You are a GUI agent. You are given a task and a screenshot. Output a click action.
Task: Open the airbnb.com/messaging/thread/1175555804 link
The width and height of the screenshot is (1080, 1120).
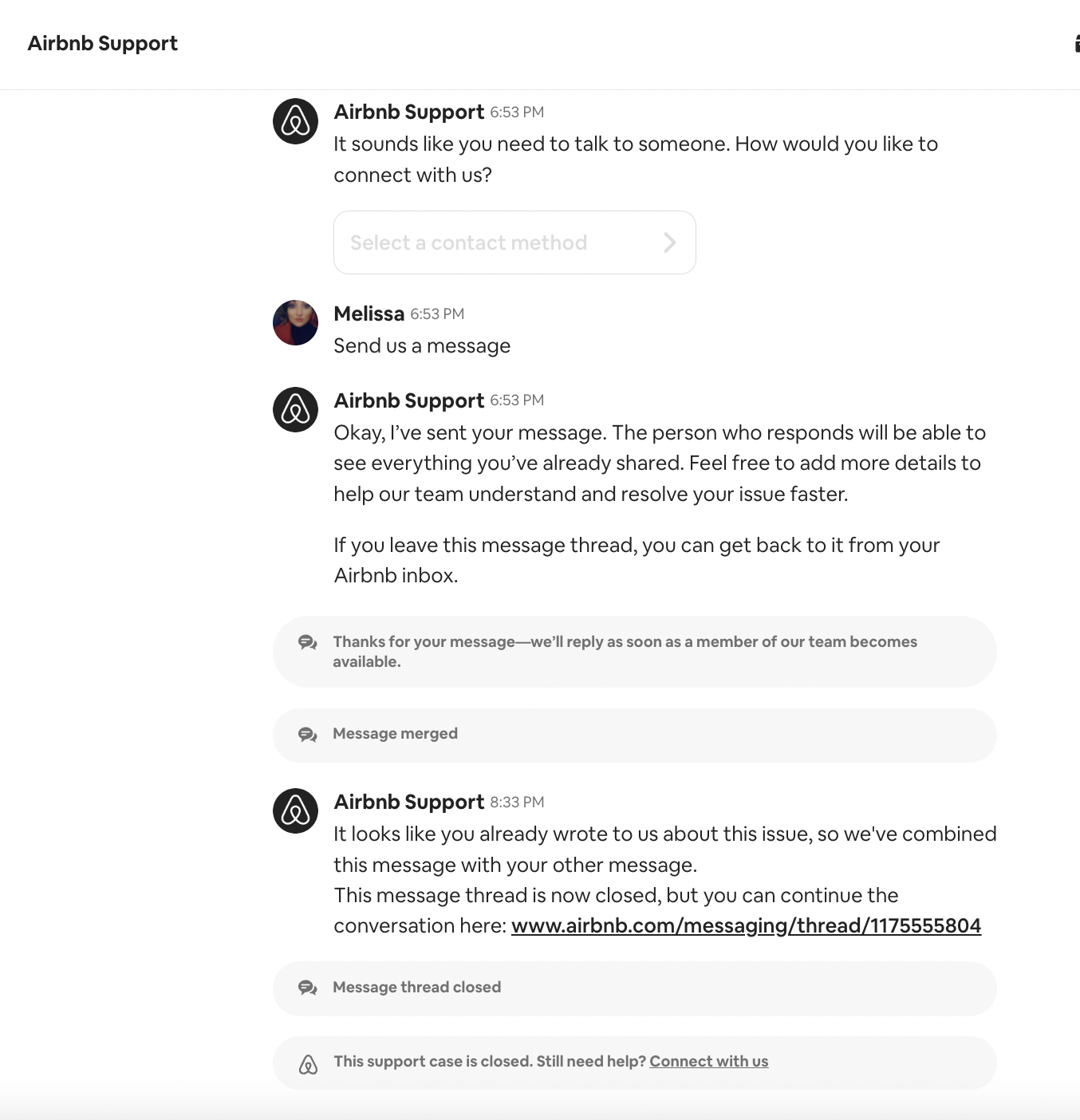(x=746, y=925)
